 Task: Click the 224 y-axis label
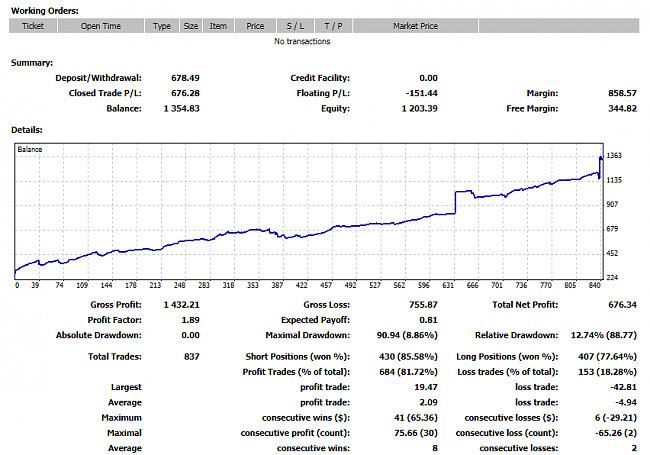click(x=612, y=277)
